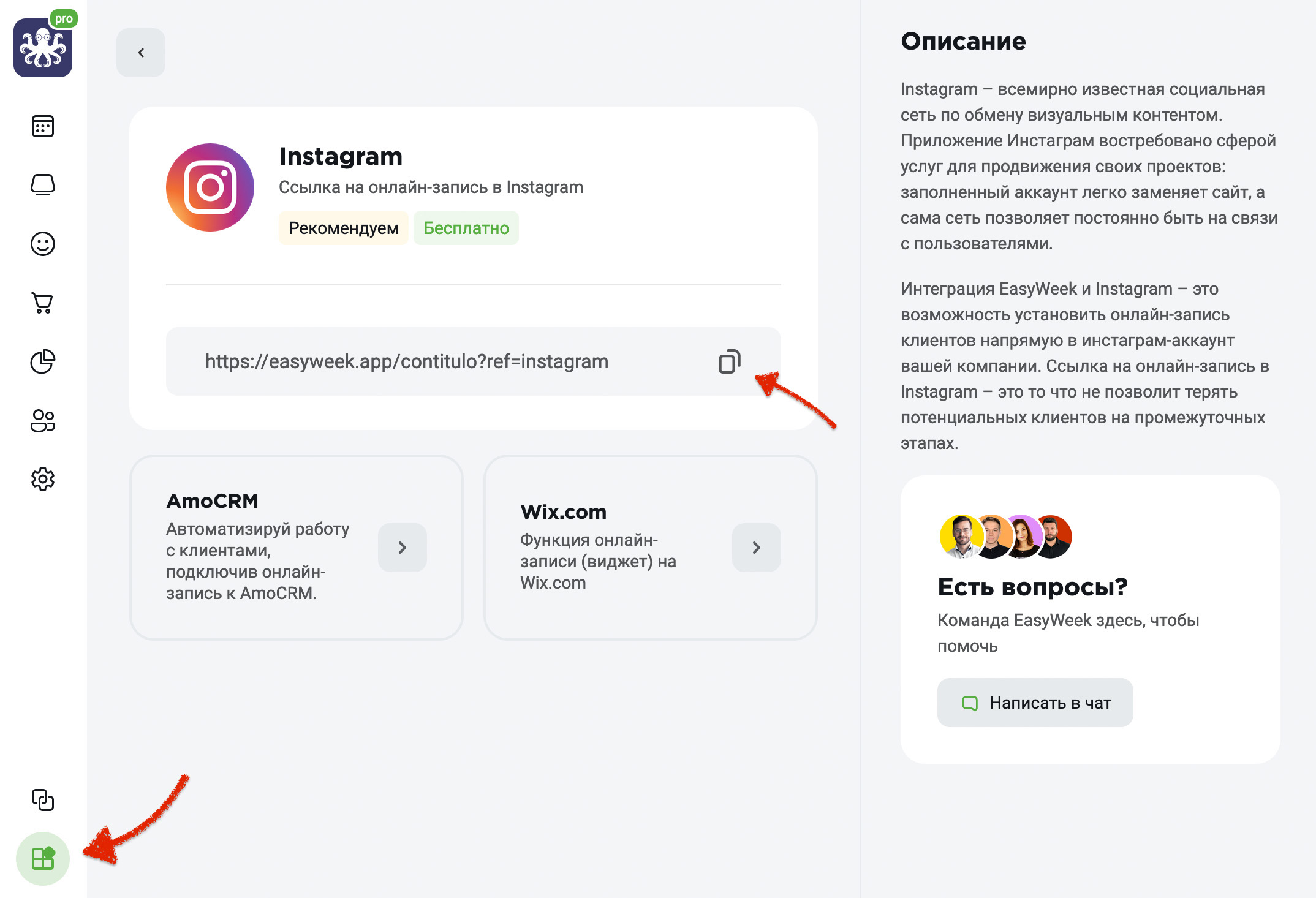Click the support team avatars
Screen dimensions: 1316x898
1005,537
